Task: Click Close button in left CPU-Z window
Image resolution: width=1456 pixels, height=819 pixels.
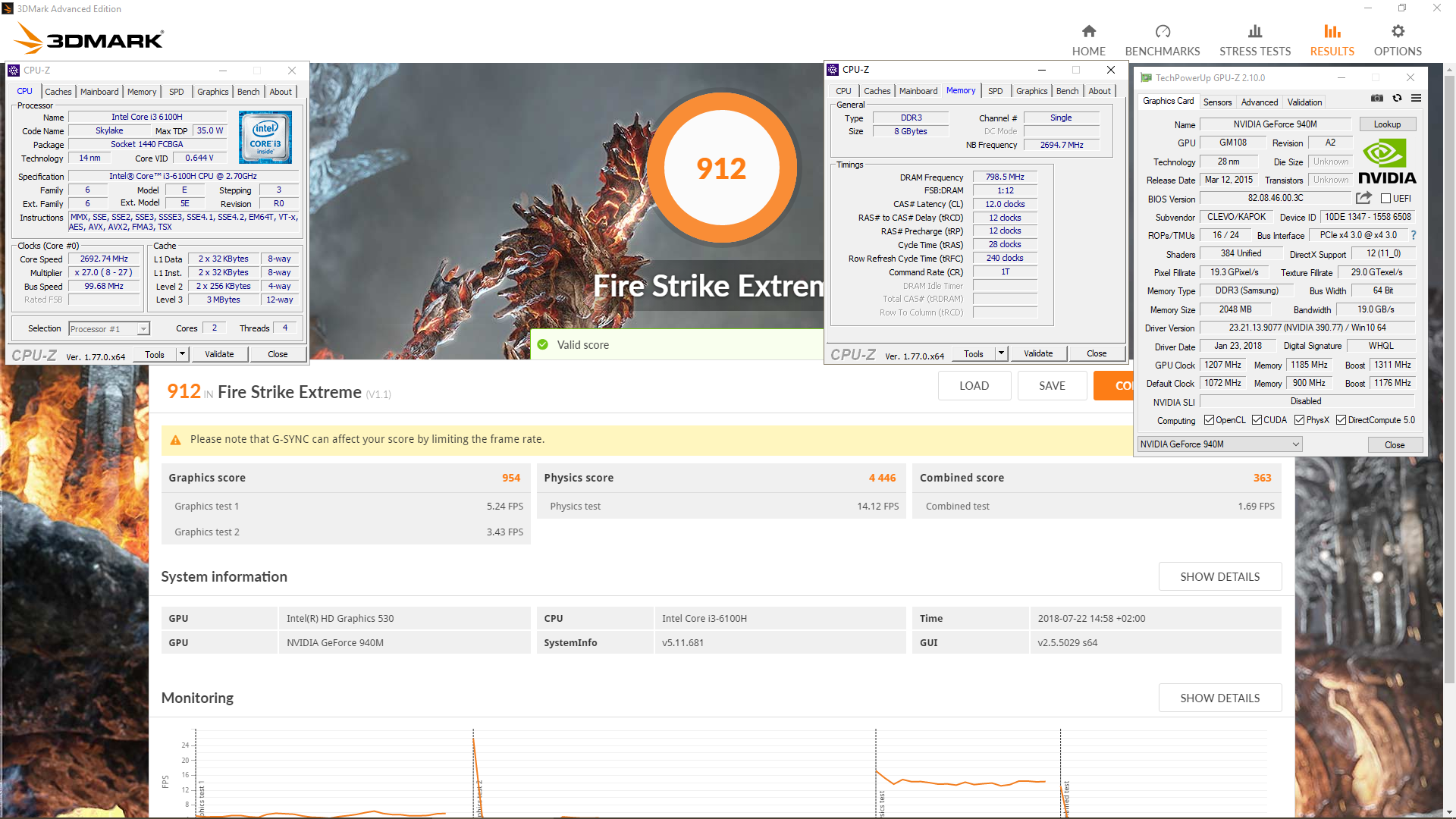Action: click(278, 354)
